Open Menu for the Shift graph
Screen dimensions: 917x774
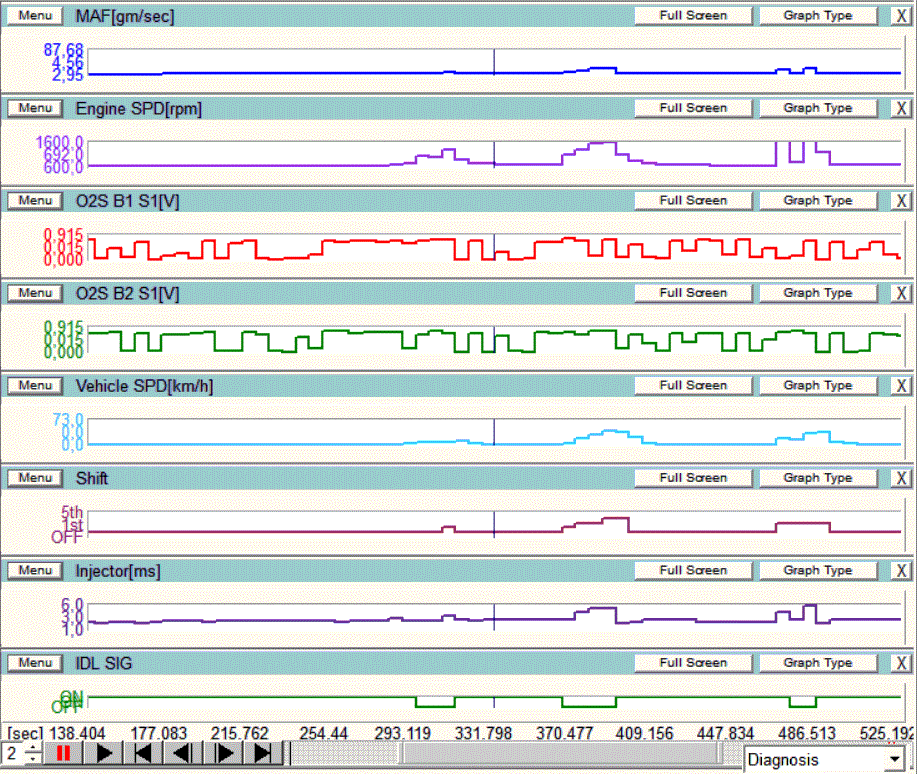34,478
